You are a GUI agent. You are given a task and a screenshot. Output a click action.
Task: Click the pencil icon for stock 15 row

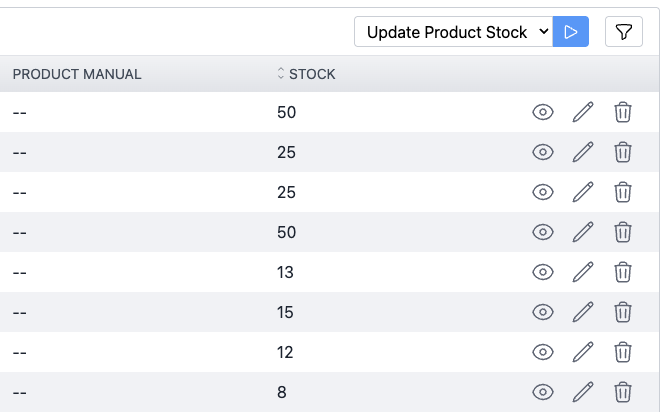coord(583,312)
